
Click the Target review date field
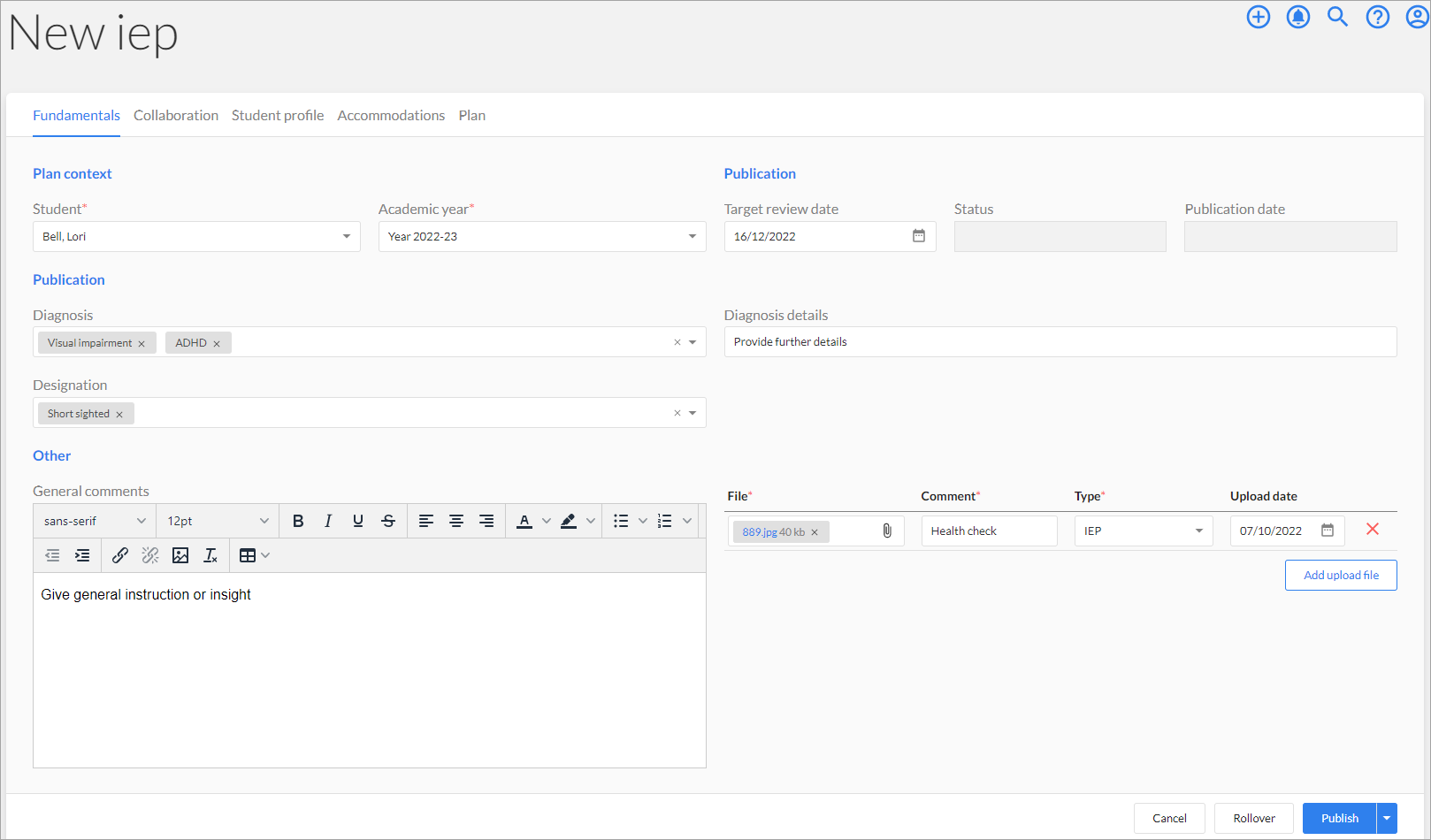pos(830,236)
